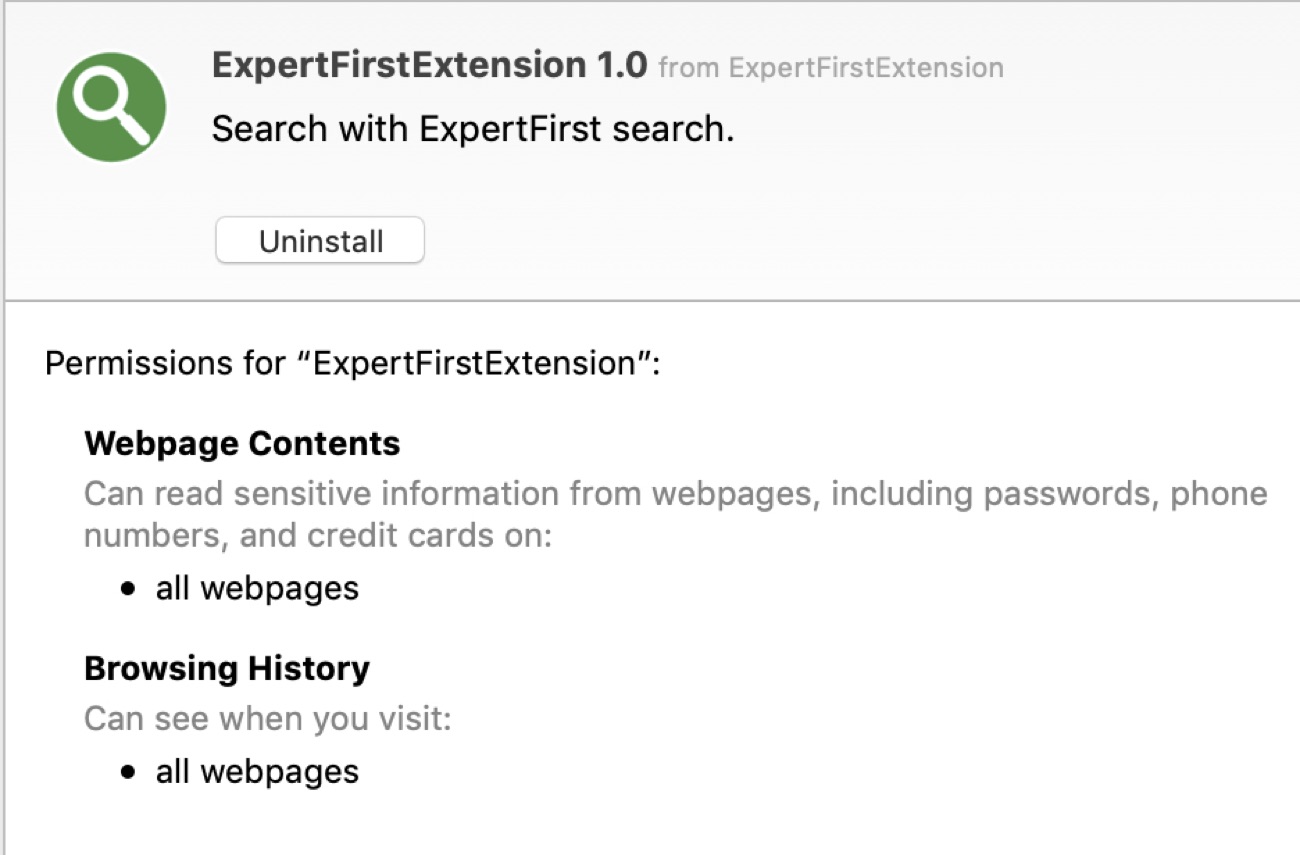Click "Search with ExpertFirst search." description
The image size is (1300, 855).
point(472,129)
